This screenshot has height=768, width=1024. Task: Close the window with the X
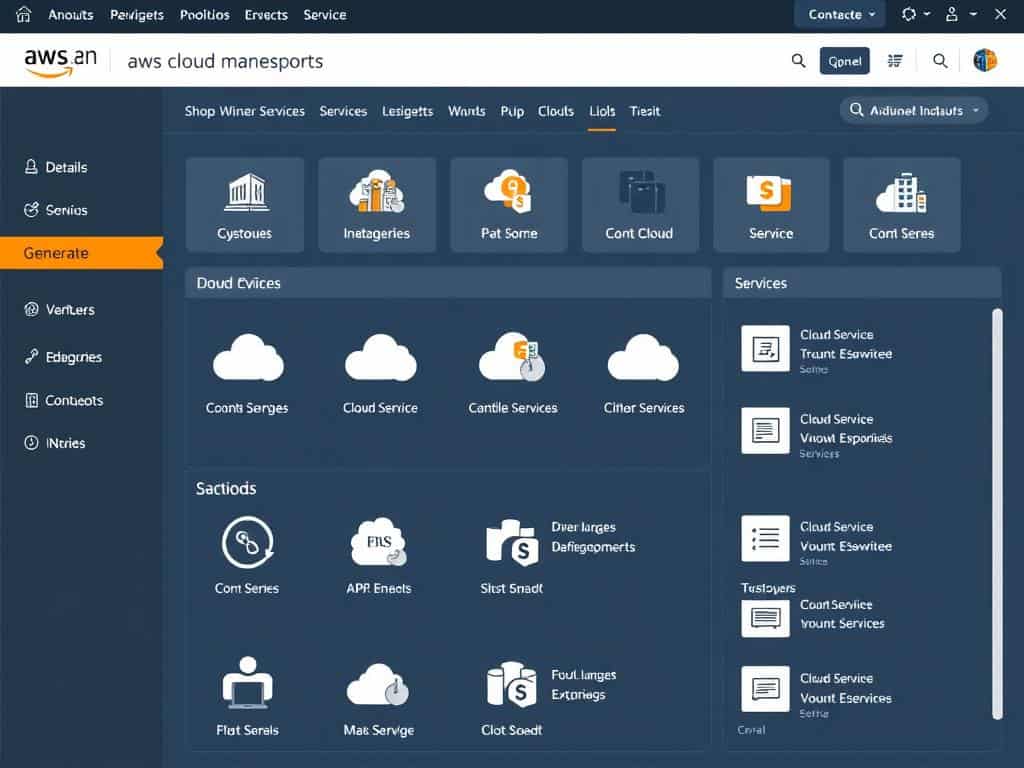click(x=1000, y=14)
